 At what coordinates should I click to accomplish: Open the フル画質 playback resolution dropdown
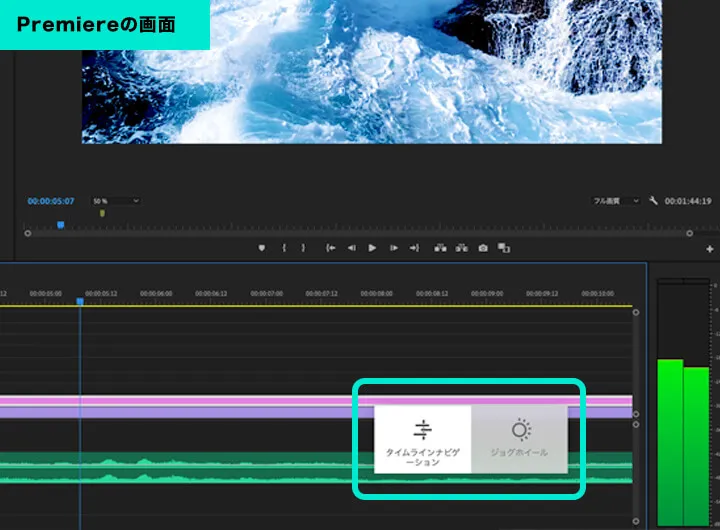tap(615, 201)
